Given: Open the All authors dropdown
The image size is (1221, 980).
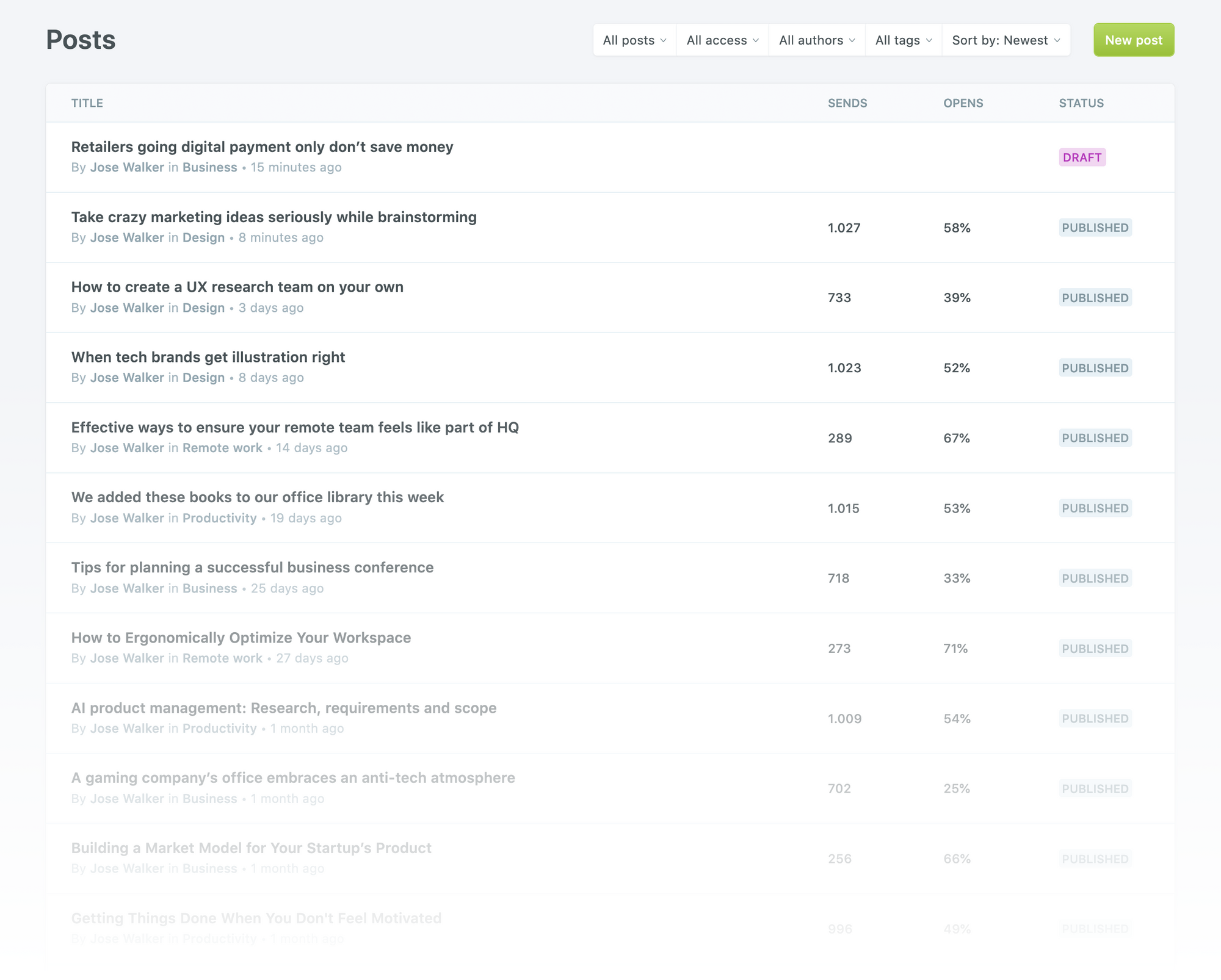Looking at the screenshot, I should pyautogui.click(x=817, y=40).
